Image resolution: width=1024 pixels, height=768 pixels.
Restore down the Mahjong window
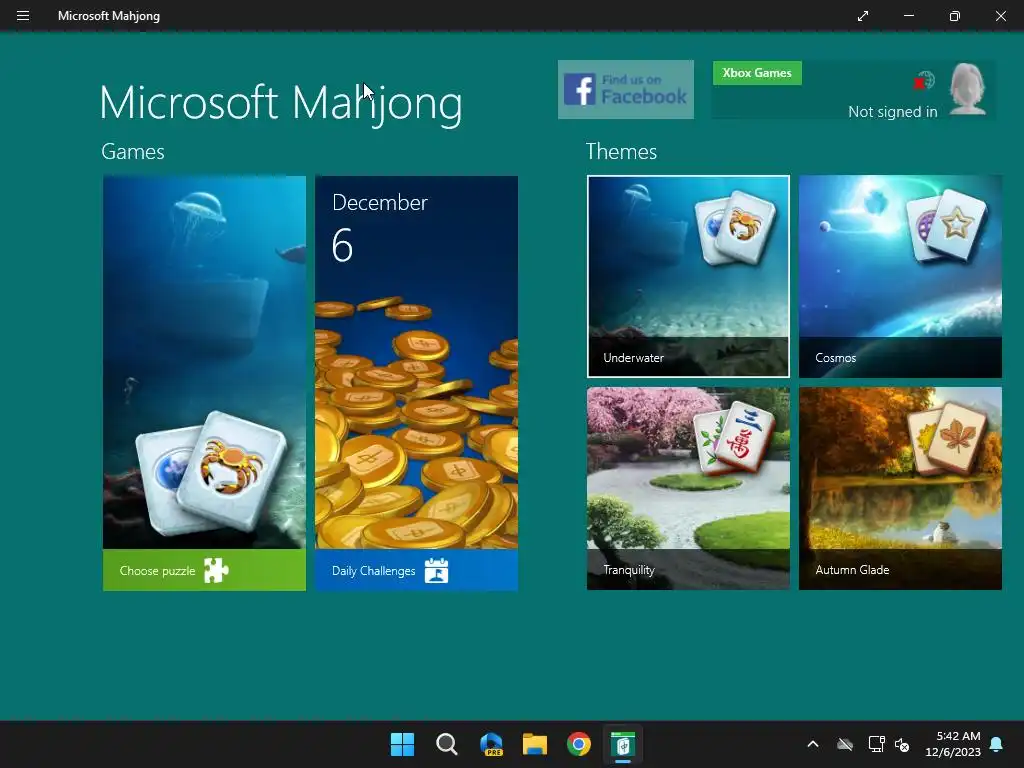tap(955, 16)
